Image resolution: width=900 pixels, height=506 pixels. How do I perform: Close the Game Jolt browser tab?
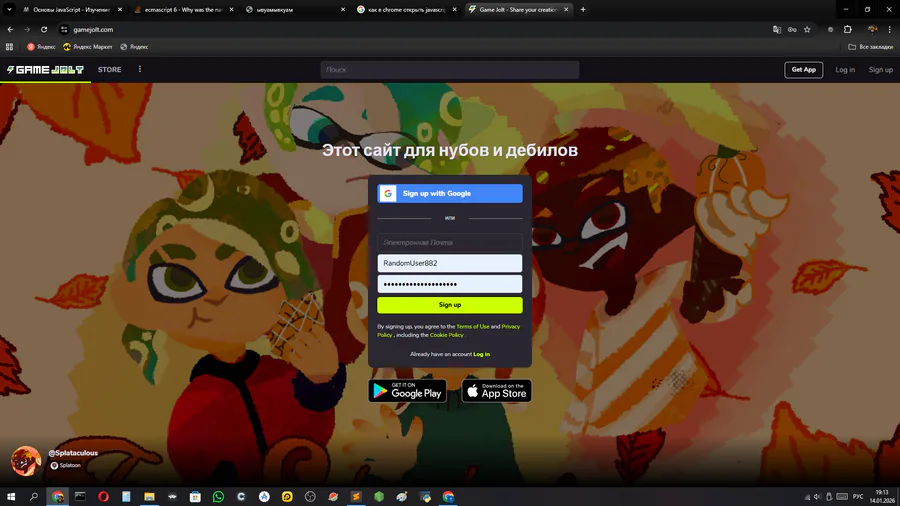(x=566, y=9)
